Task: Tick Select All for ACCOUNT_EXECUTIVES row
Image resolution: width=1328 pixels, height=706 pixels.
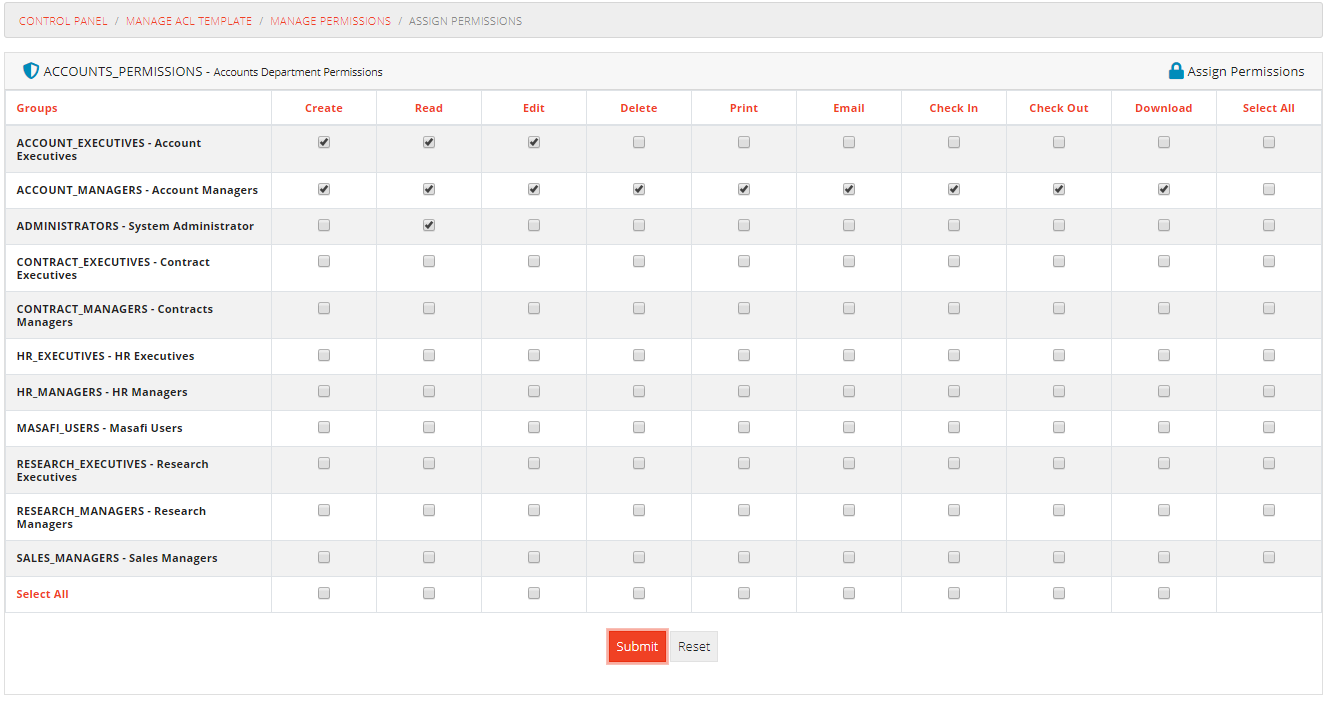Action: (x=1269, y=143)
